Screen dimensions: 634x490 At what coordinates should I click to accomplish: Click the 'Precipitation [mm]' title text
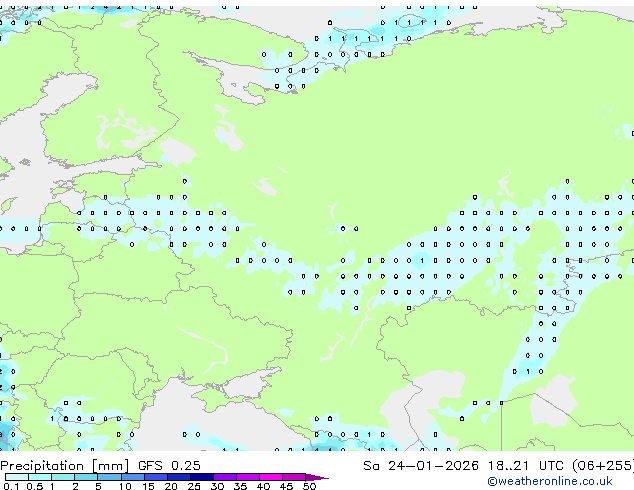(x=65, y=466)
